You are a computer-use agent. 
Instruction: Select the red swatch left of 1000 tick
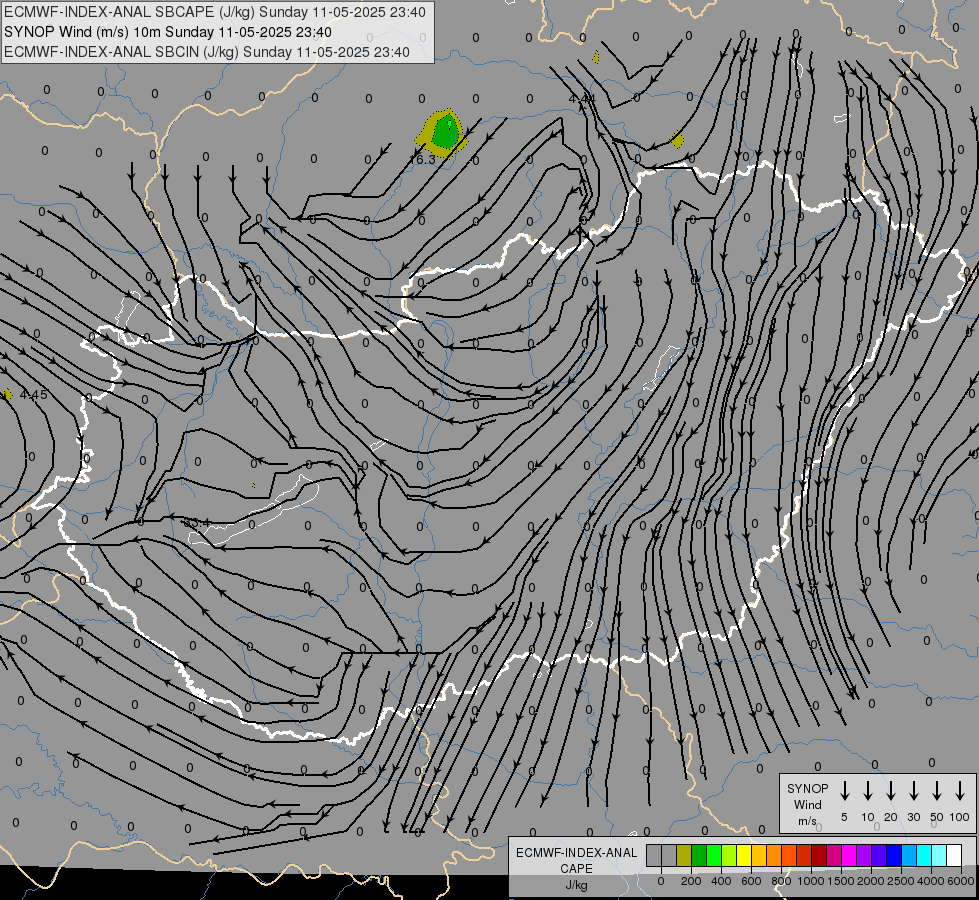(x=804, y=855)
